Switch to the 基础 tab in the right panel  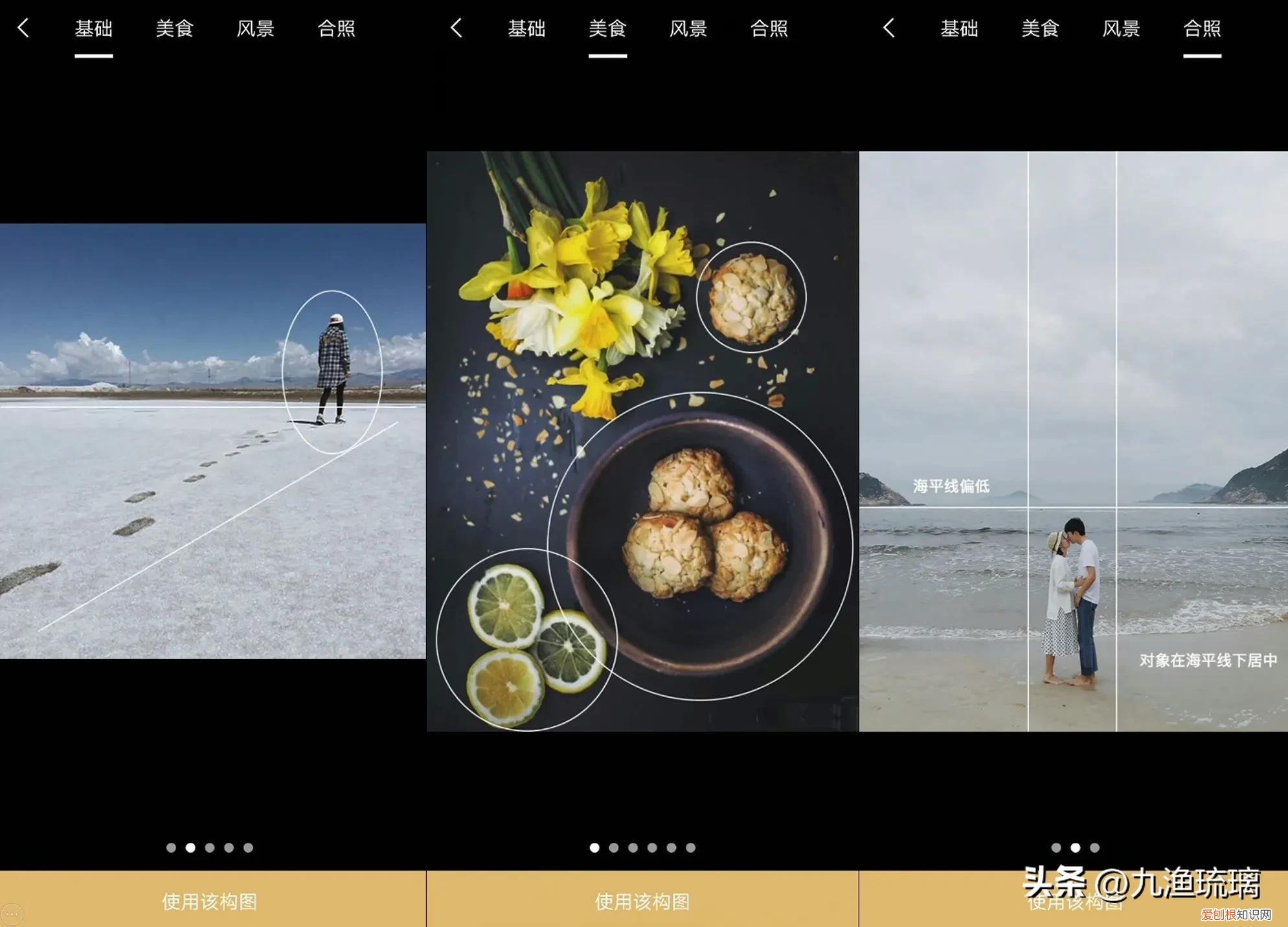click(959, 29)
